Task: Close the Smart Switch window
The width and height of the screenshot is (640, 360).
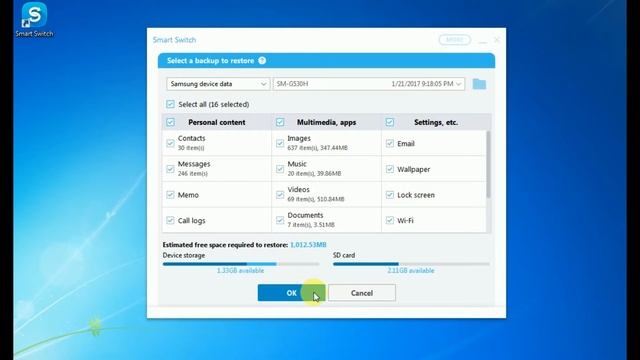Action: (497, 40)
